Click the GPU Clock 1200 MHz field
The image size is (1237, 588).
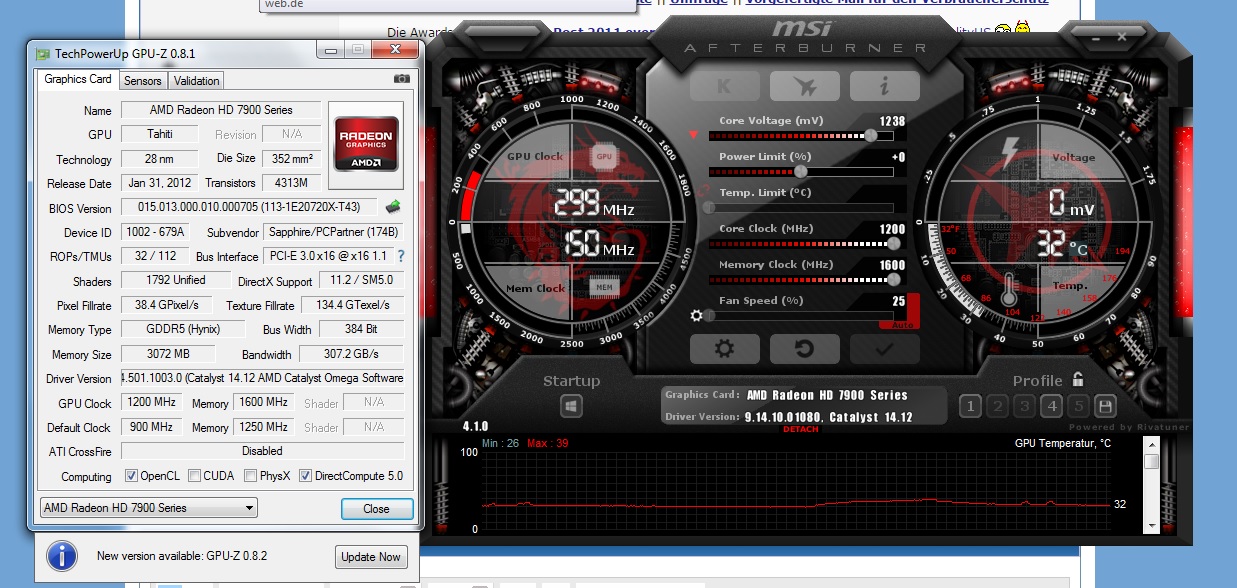pos(152,402)
